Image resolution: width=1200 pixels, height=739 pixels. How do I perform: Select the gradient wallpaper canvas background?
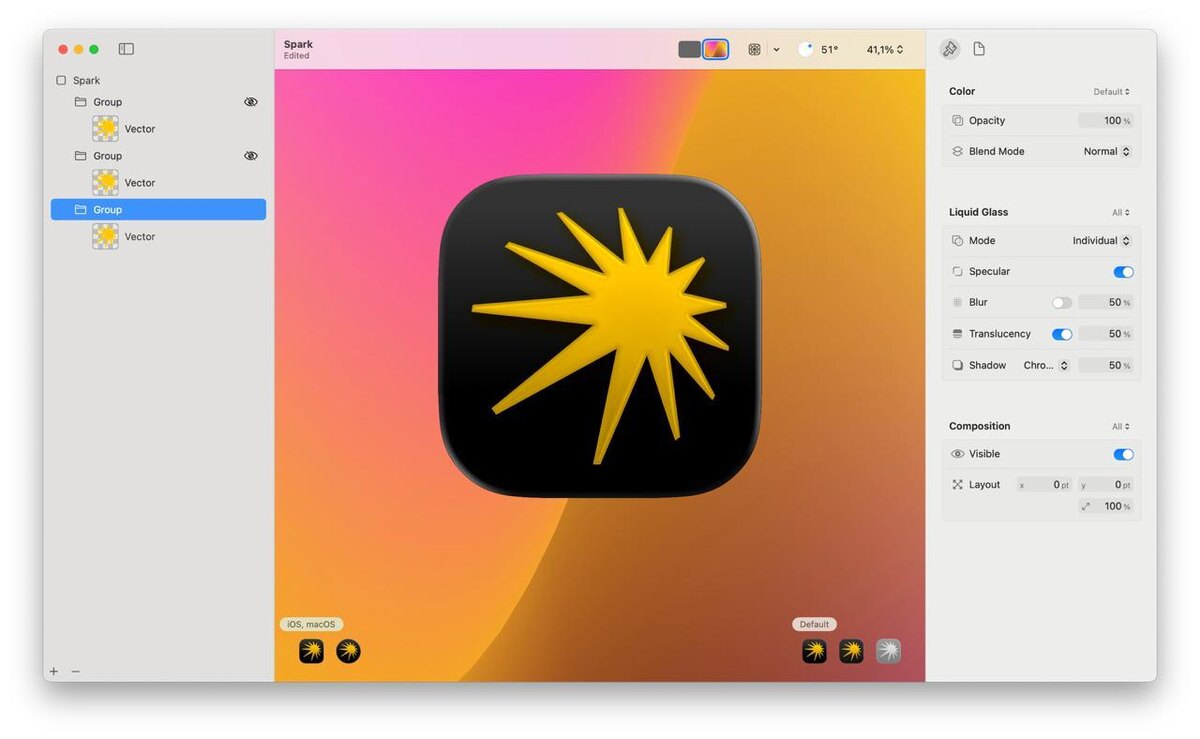(x=715, y=49)
